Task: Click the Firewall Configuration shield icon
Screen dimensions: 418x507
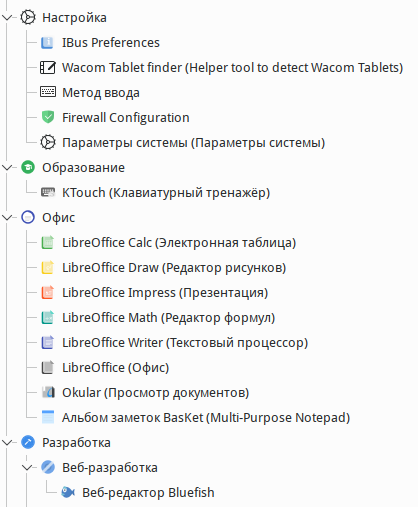Action: (48, 117)
